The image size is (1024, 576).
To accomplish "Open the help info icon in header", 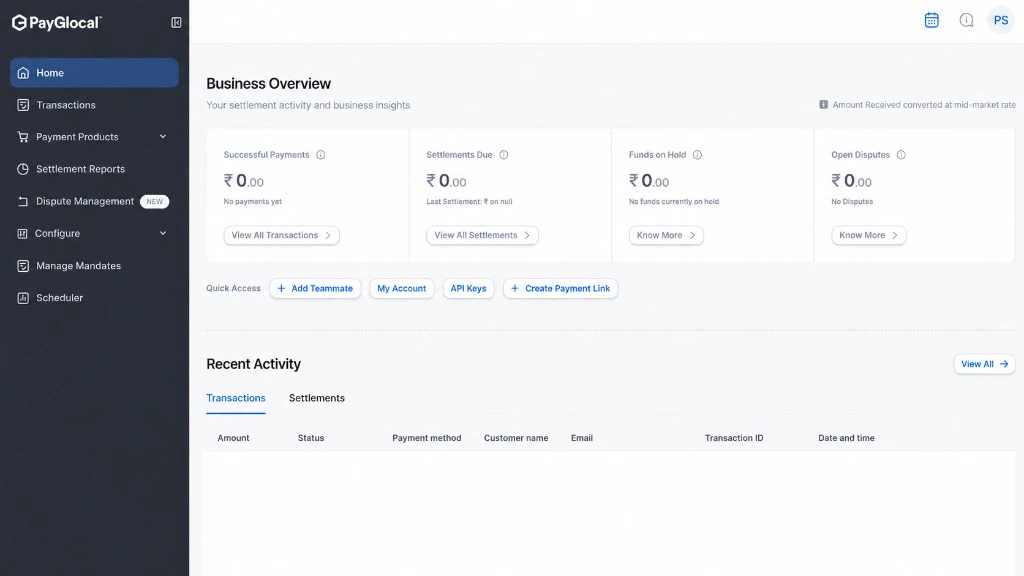I will click(x=967, y=20).
